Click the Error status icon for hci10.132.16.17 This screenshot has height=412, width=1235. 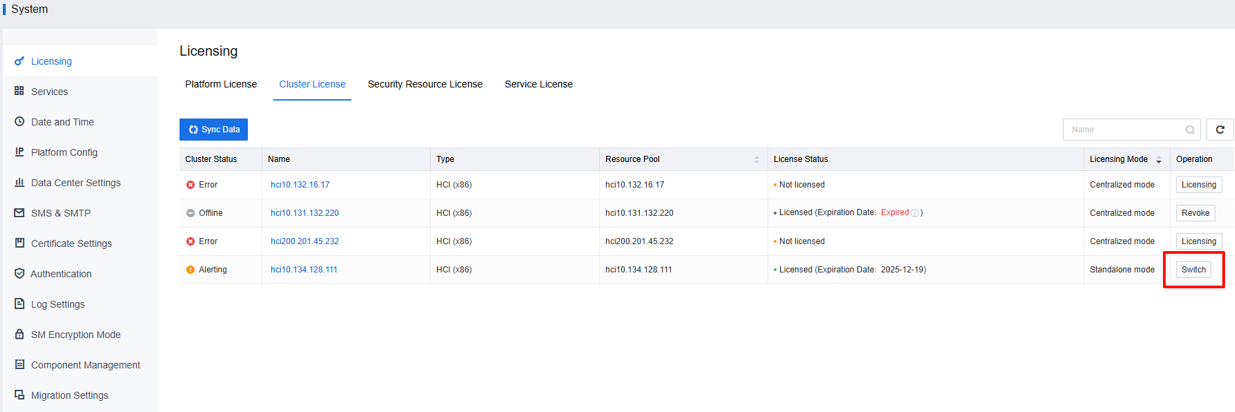coord(191,185)
